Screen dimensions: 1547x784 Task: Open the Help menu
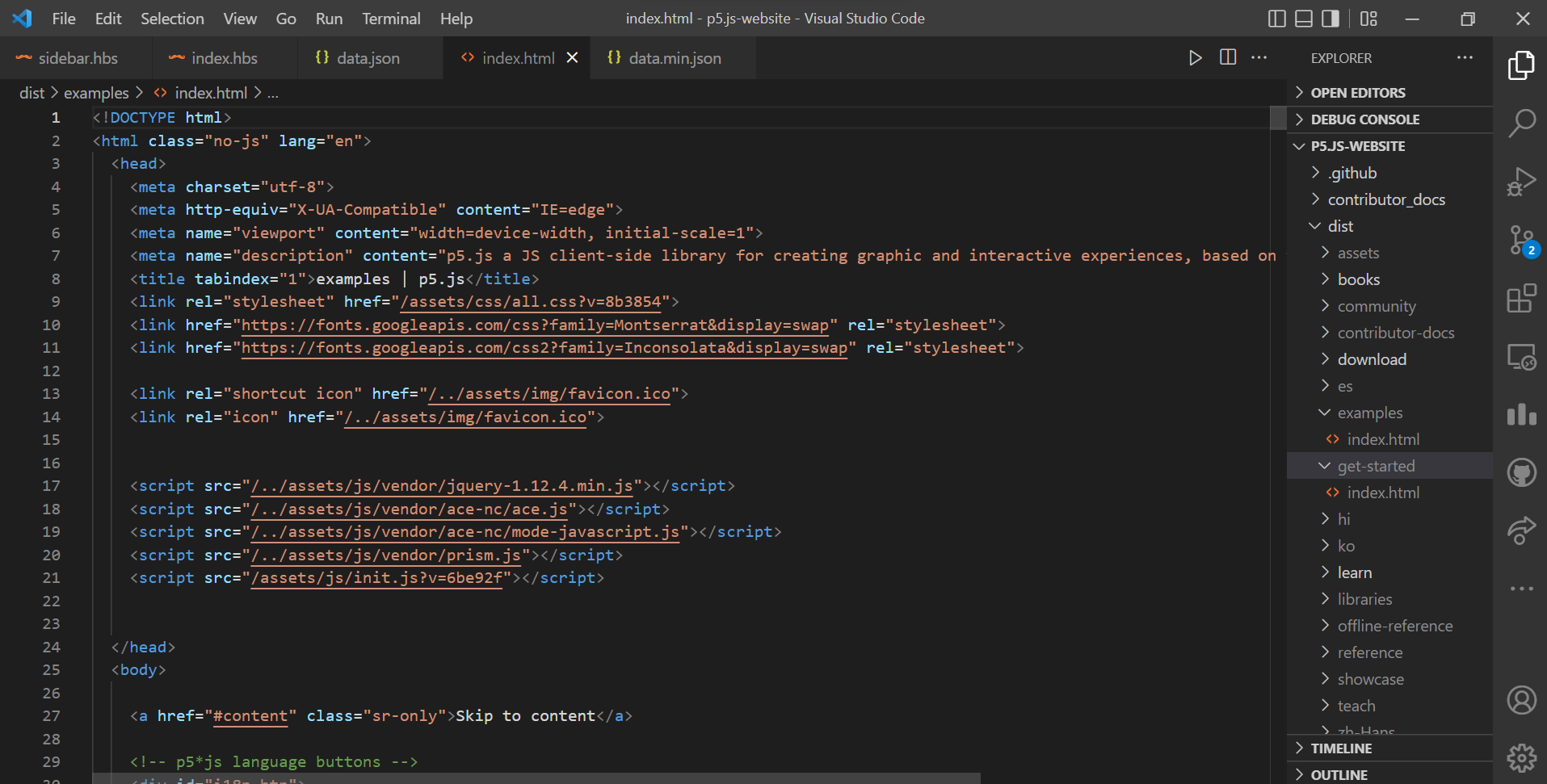[x=456, y=19]
